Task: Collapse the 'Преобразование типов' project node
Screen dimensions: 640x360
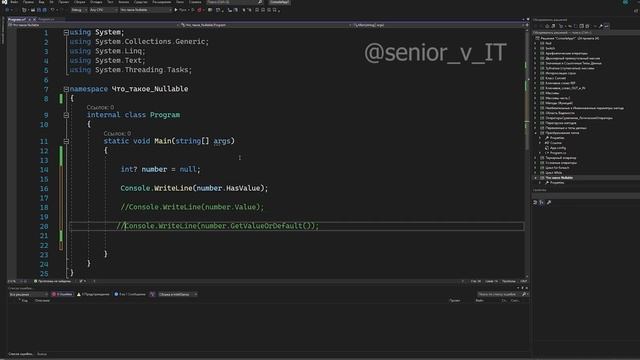Action: [x=536, y=133]
